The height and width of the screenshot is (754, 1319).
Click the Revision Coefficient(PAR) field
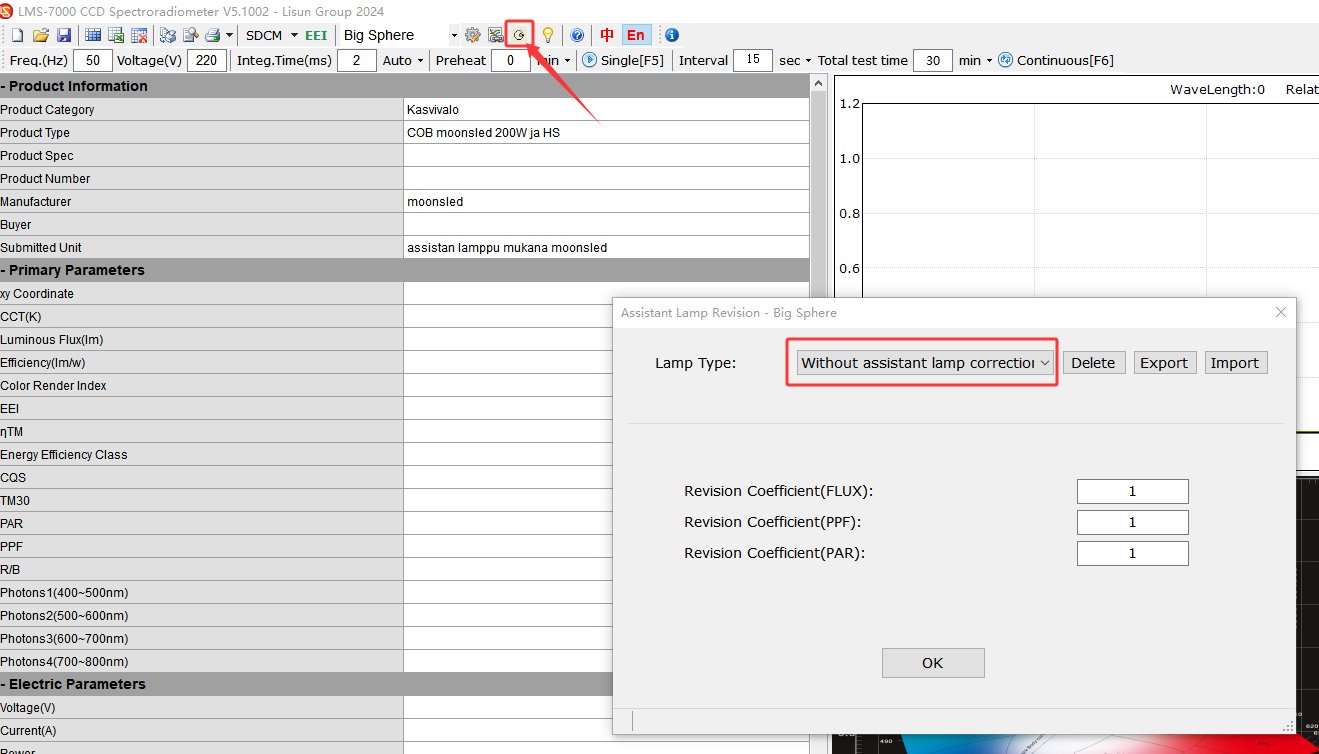1133,553
